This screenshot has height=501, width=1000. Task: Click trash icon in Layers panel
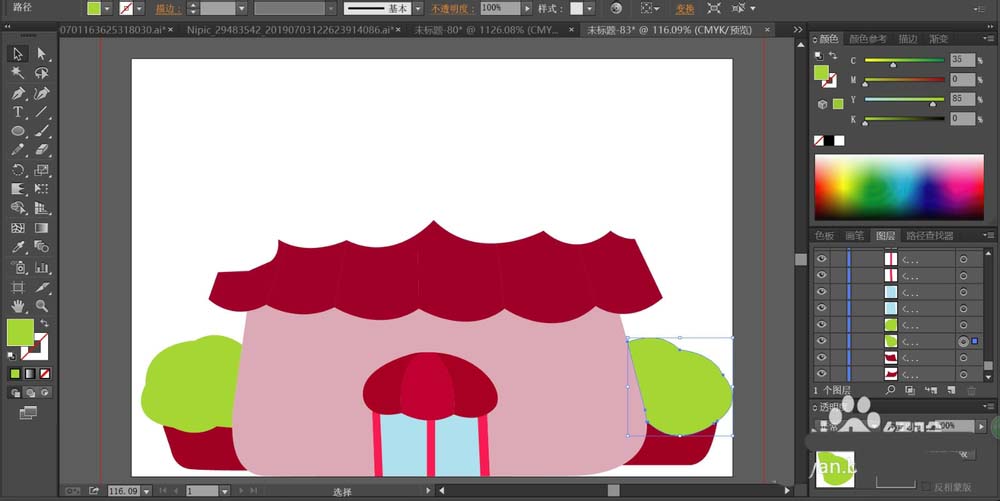972,390
